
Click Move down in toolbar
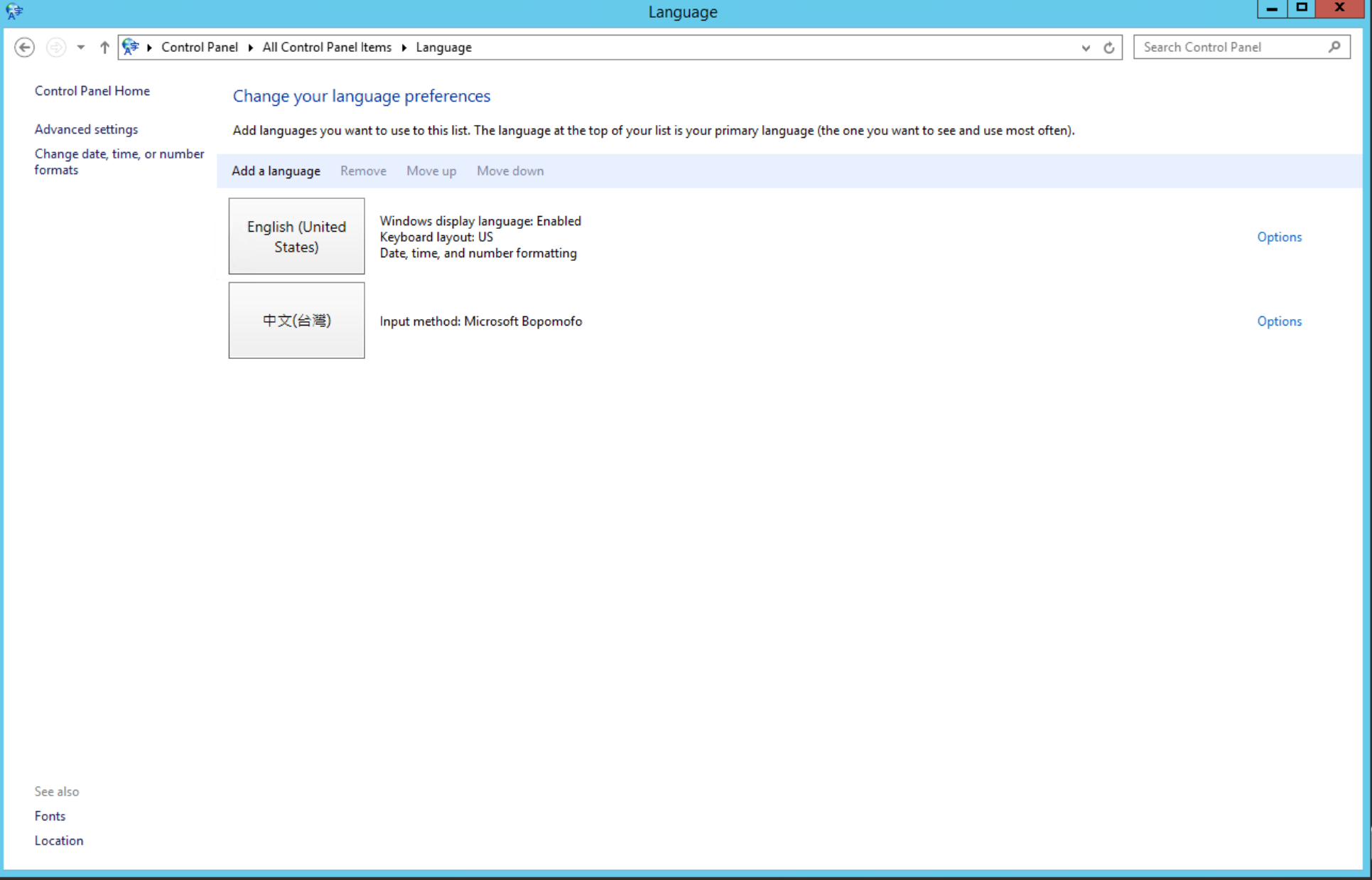pos(510,171)
